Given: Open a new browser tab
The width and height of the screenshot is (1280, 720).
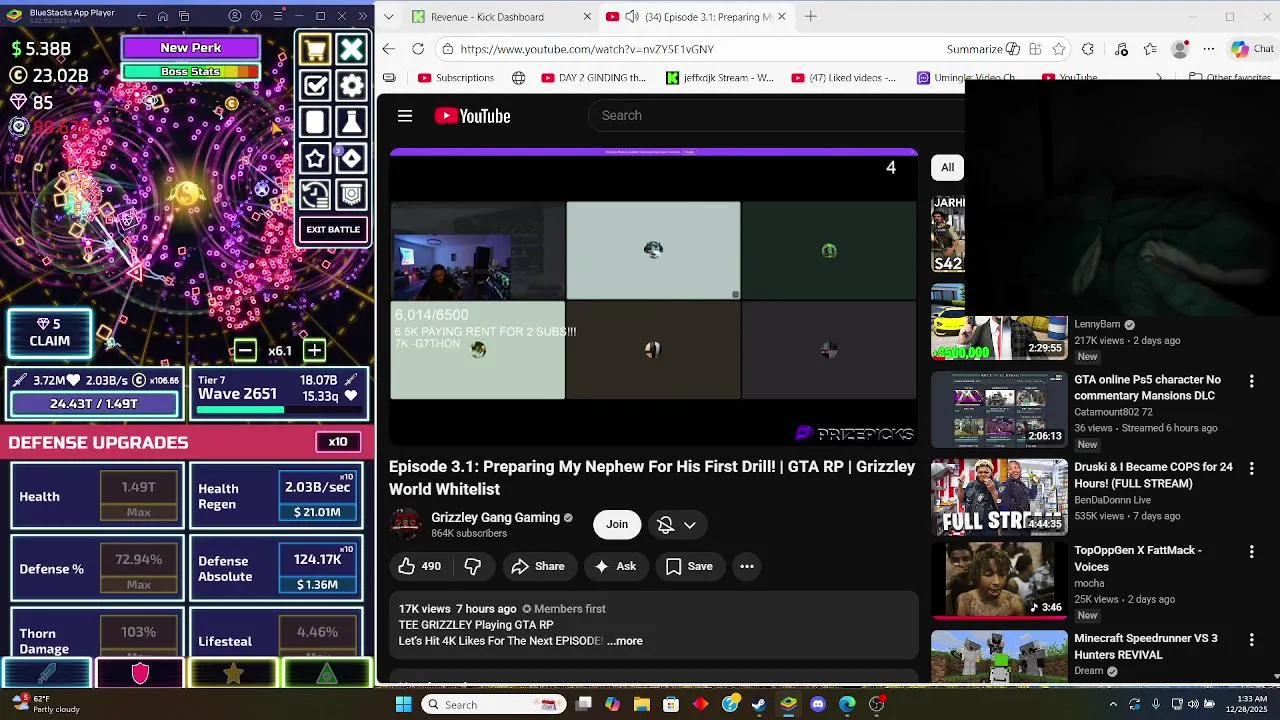Looking at the screenshot, I should tap(811, 16).
